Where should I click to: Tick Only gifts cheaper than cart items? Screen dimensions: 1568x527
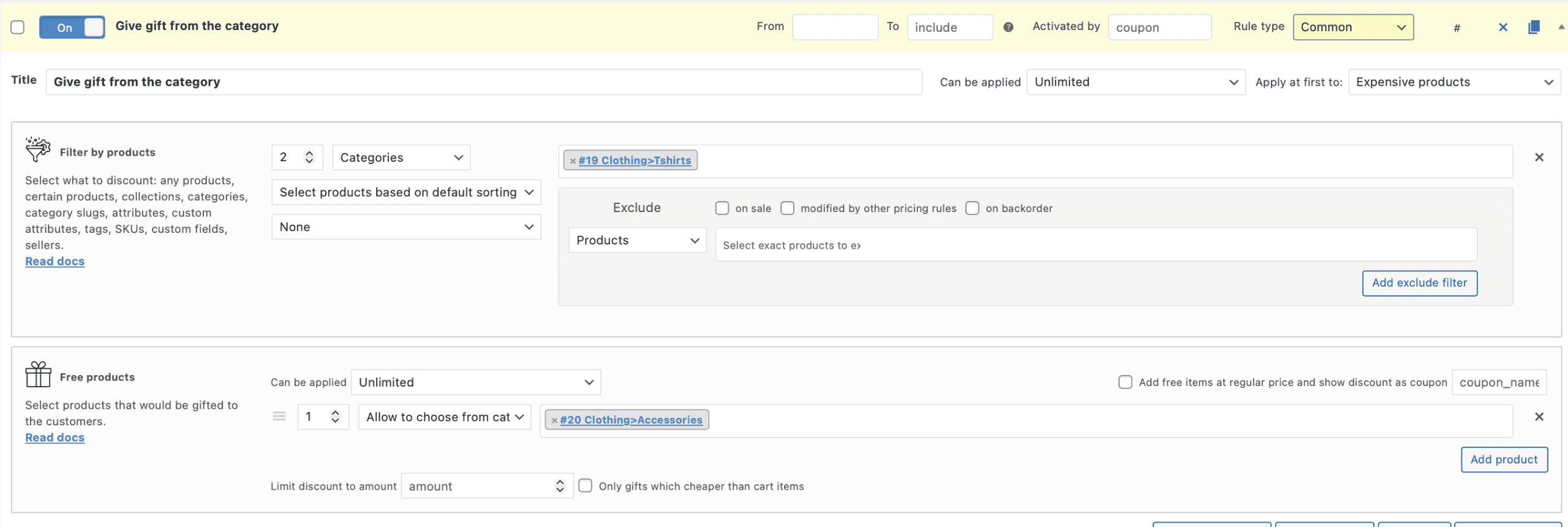point(586,486)
